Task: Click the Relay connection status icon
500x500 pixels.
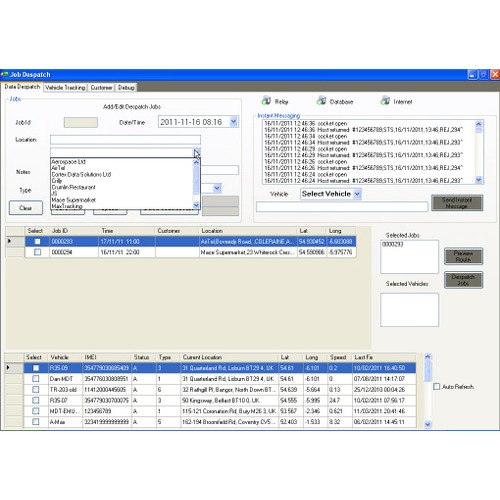Action: click(x=266, y=100)
